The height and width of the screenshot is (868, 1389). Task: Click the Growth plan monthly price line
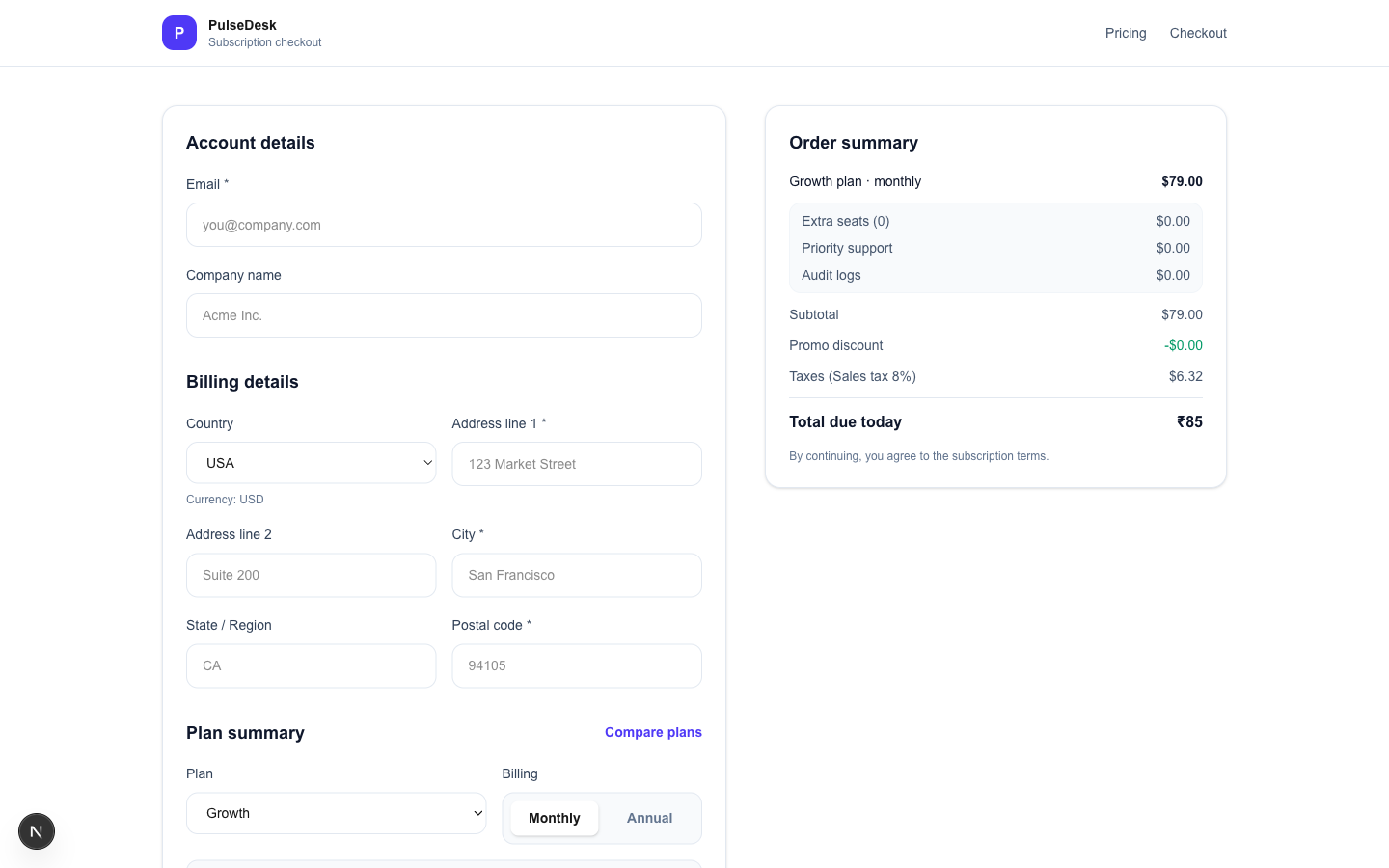(1182, 181)
